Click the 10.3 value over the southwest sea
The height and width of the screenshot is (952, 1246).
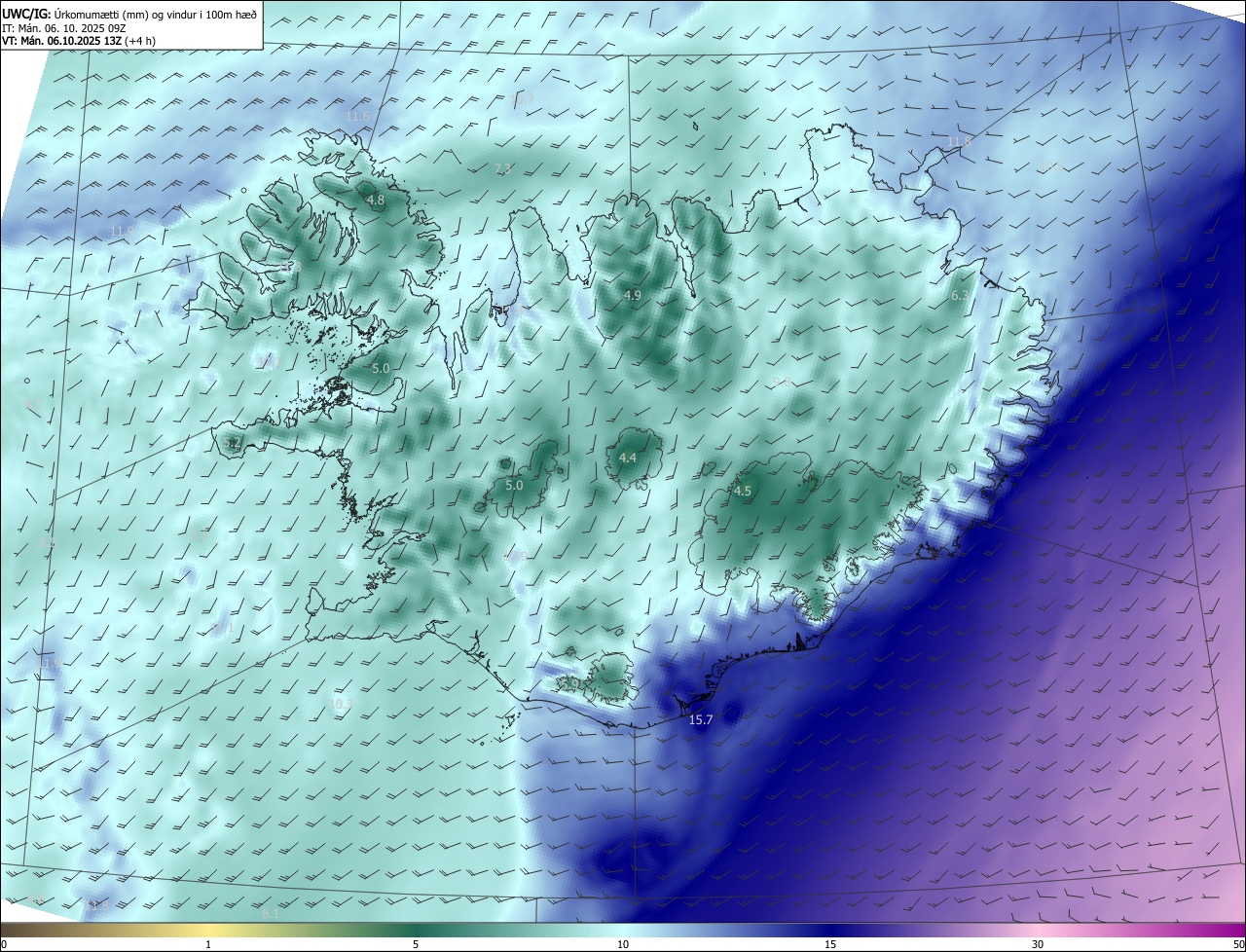point(341,703)
